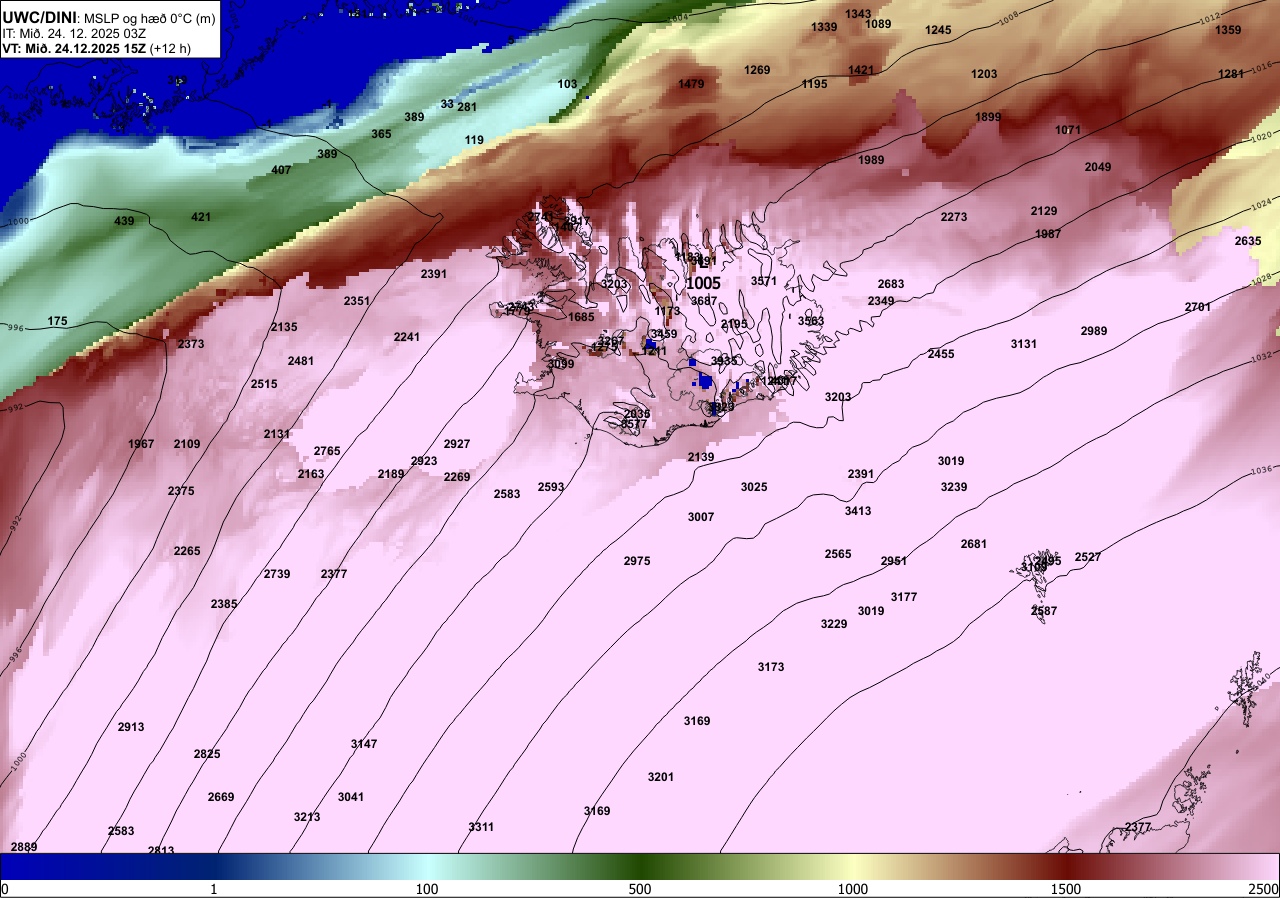
Task: Click the height value 407
Action: (281, 170)
